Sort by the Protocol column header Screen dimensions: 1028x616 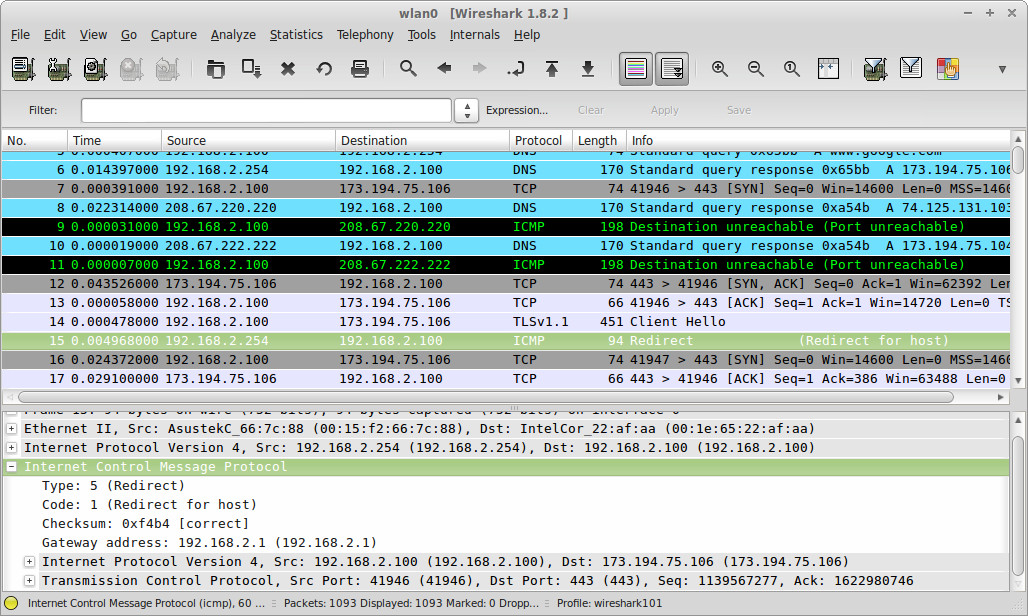click(x=540, y=140)
